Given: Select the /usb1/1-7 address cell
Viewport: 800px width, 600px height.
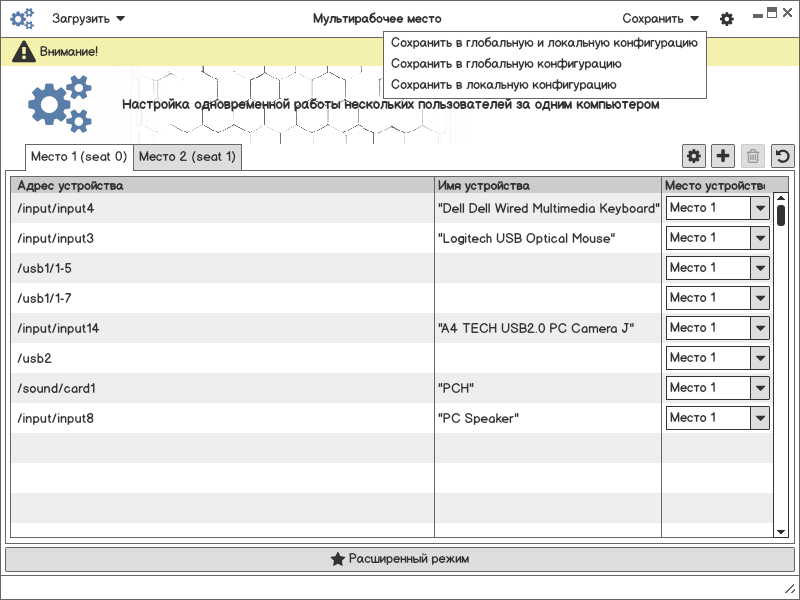Looking at the screenshot, I should [x=222, y=298].
